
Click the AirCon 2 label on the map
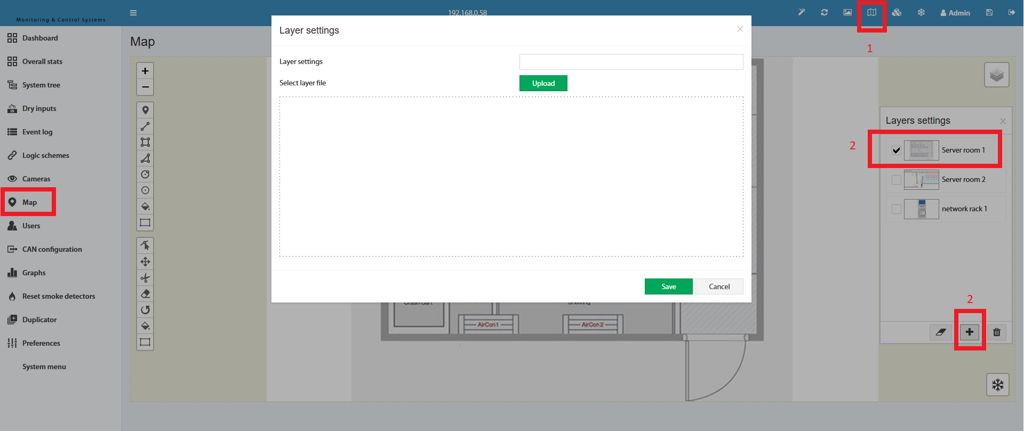592,324
